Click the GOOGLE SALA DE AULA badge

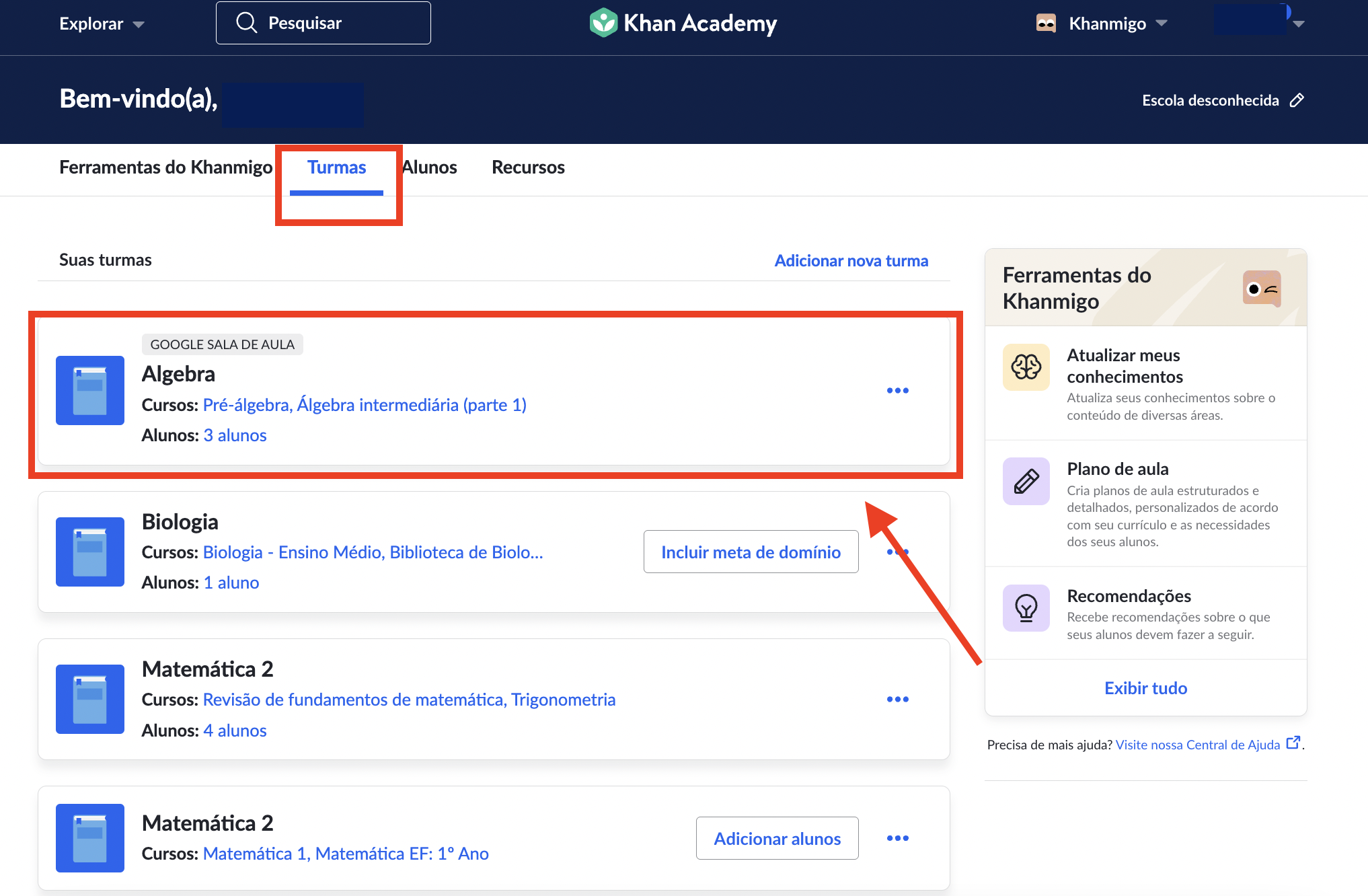(223, 344)
